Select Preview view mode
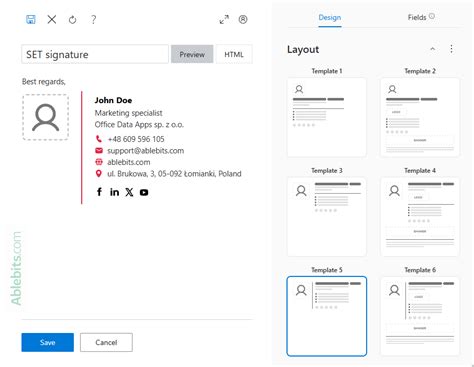 [192, 54]
